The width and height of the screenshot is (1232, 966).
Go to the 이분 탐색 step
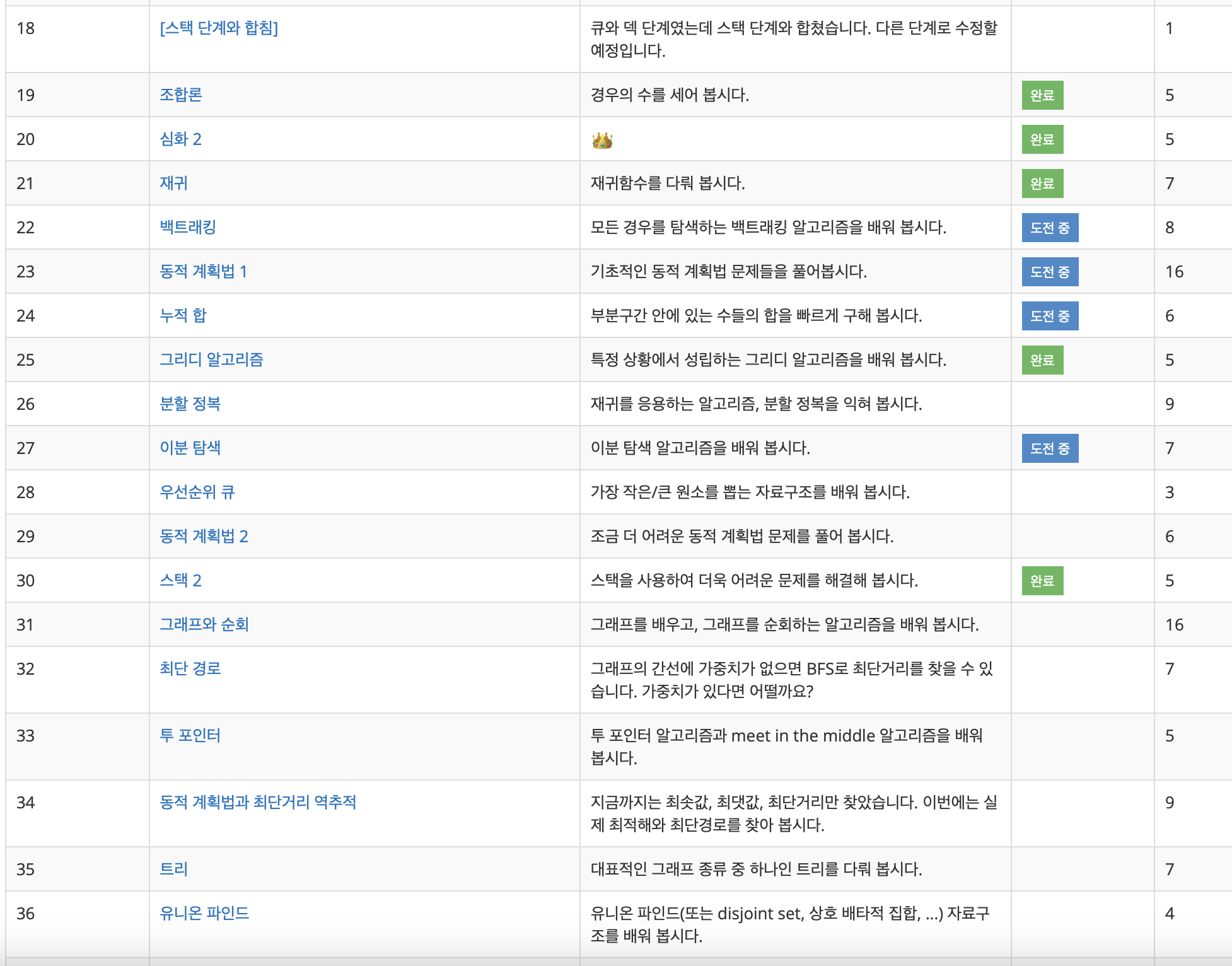pyautogui.click(x=190, y=448)
